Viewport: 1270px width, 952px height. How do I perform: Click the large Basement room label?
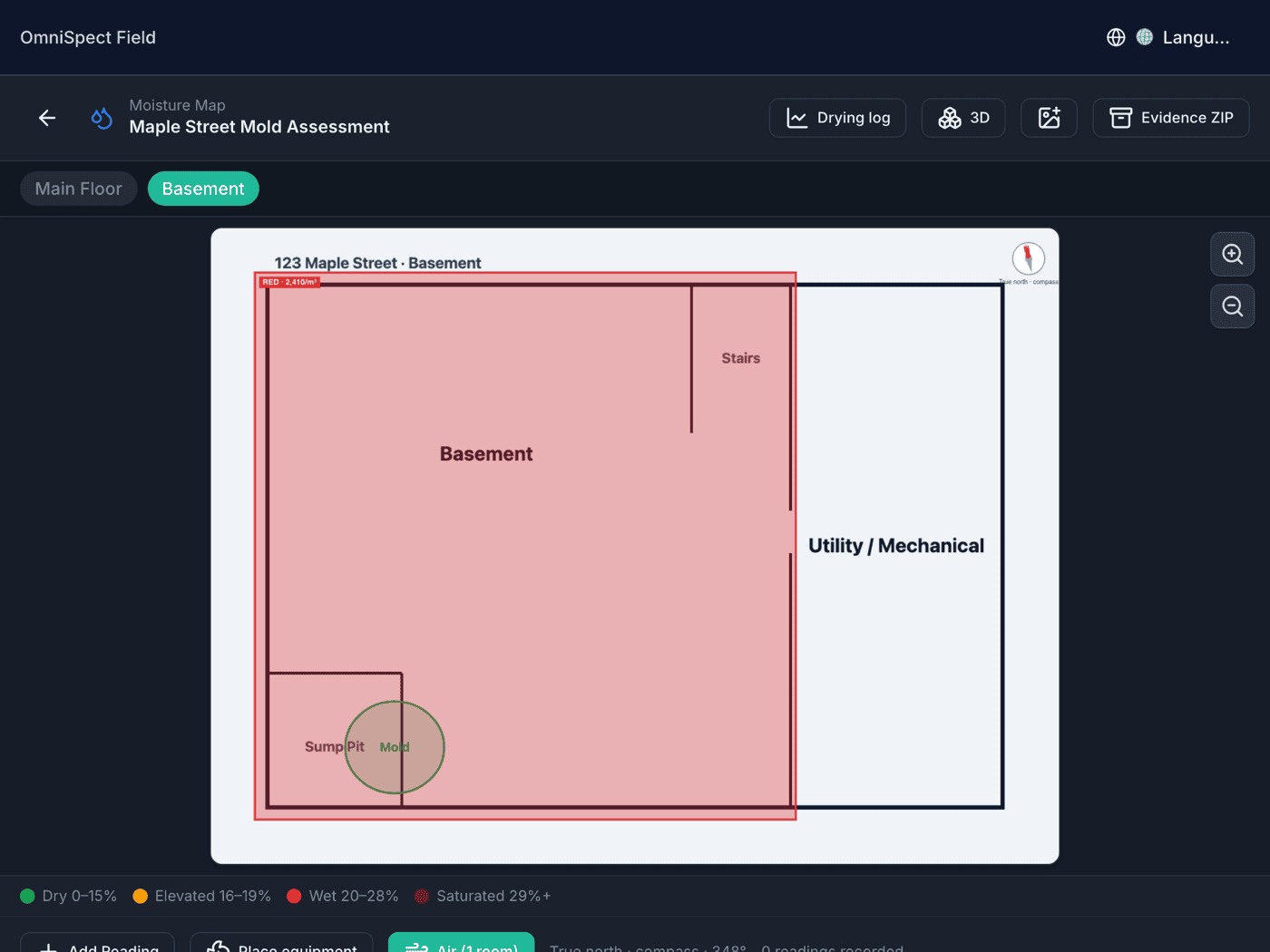click(486, 453)
